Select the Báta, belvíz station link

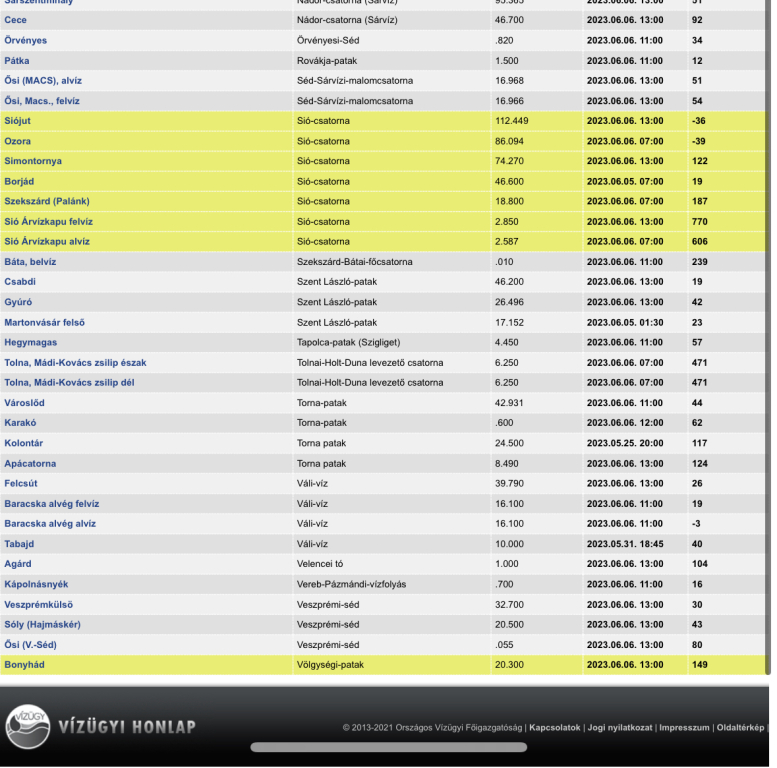30,262
